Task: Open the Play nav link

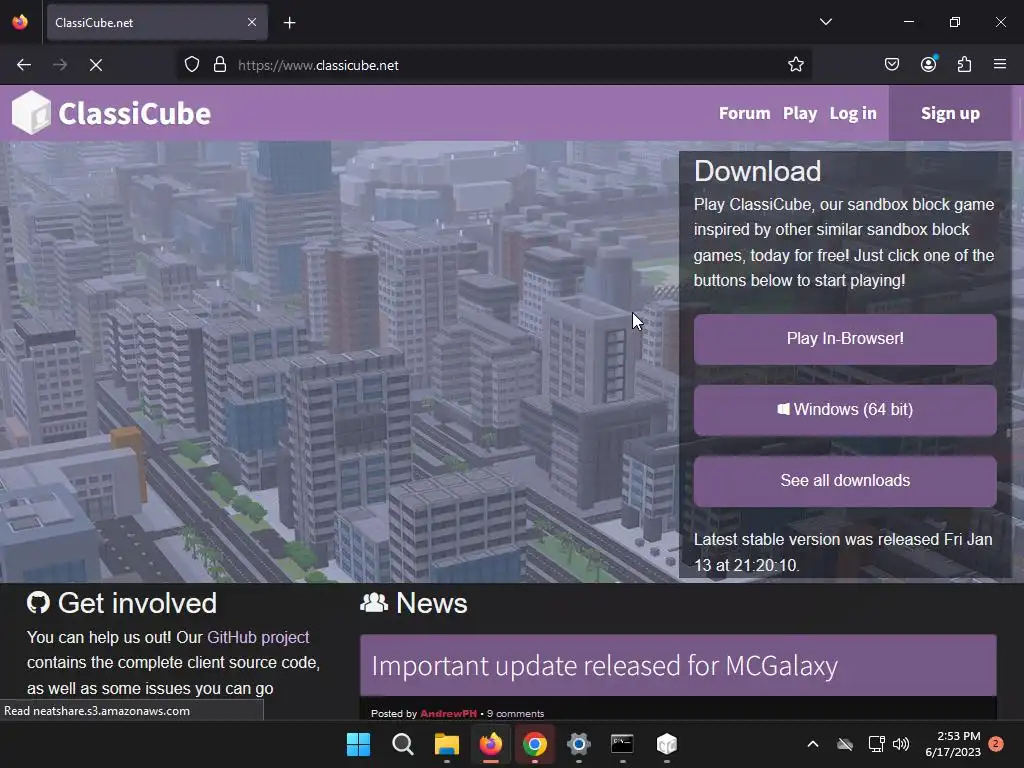Action: pyautogui.click(x=800, y=113)
